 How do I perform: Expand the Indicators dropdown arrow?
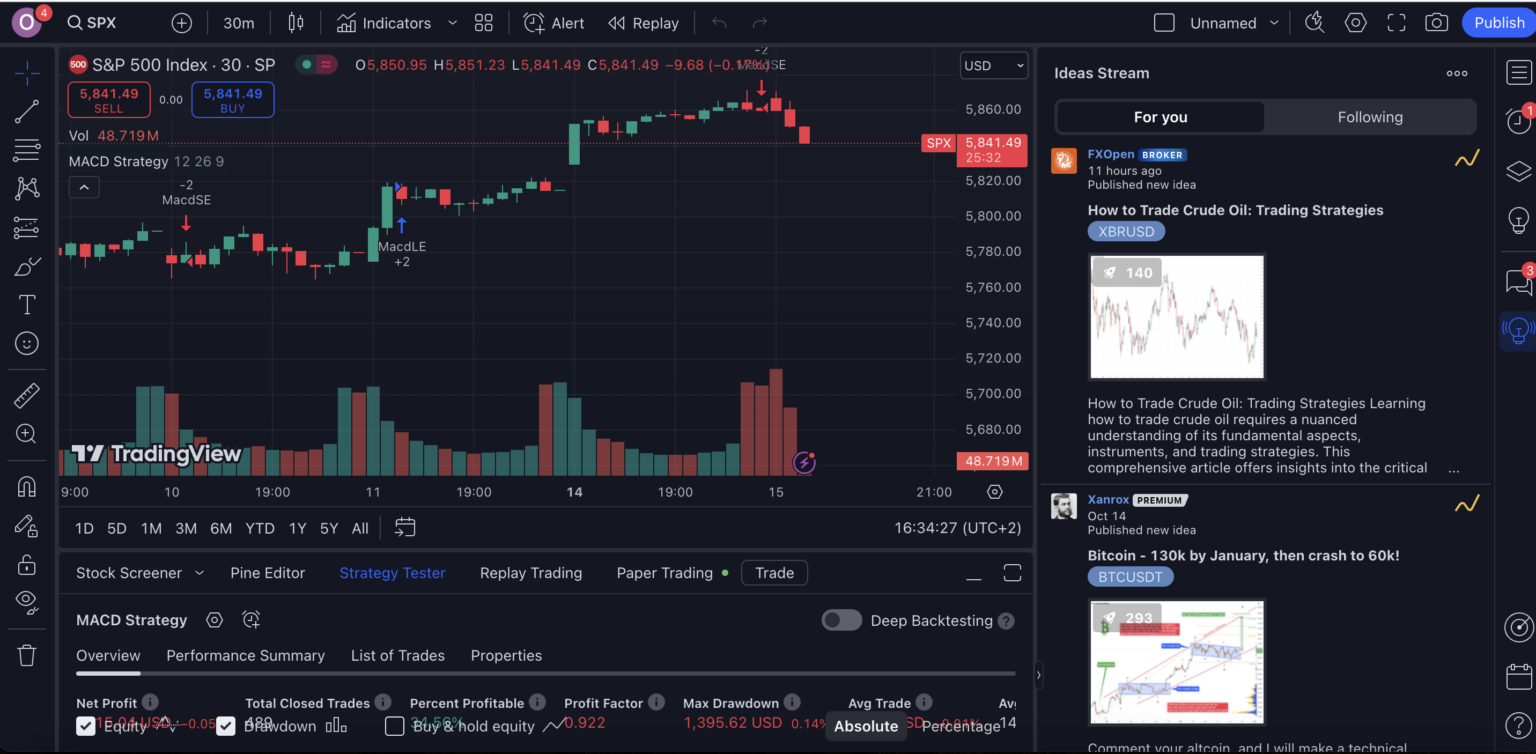(x=452, y=23)
